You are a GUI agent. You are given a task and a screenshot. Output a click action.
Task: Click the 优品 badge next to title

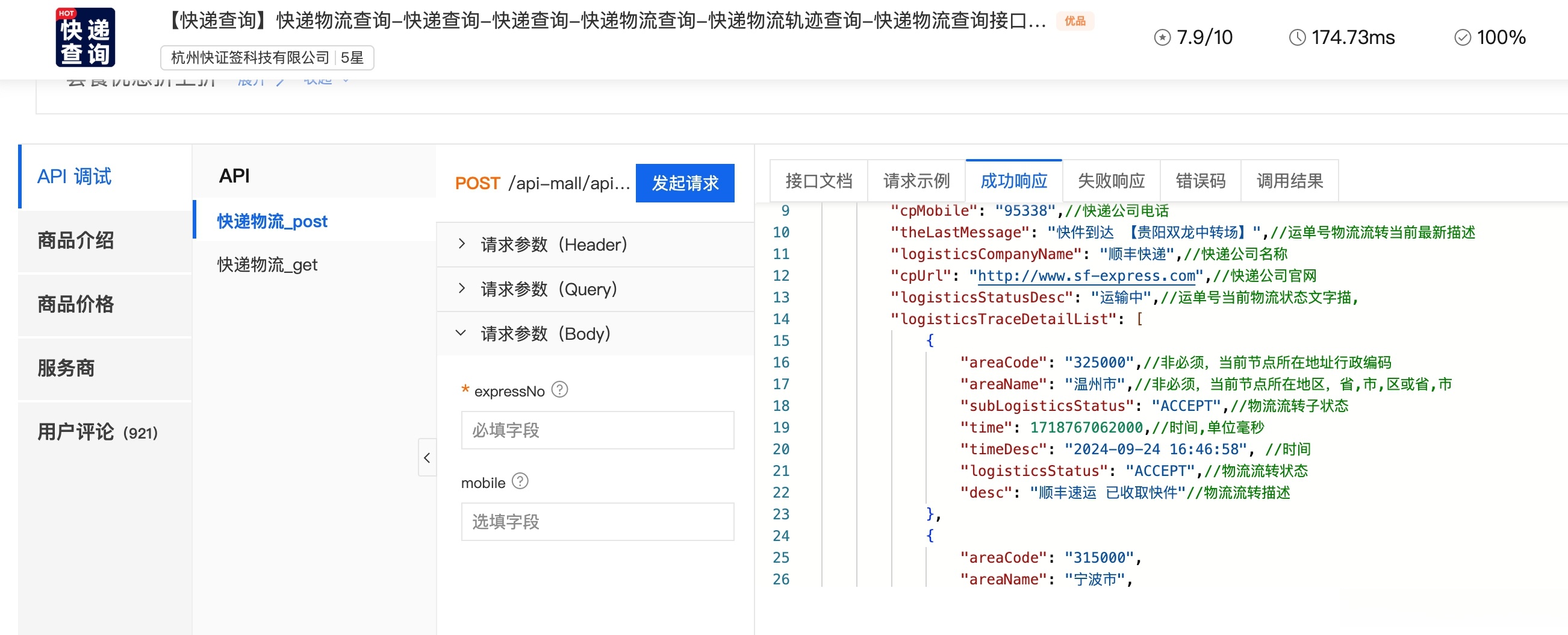1074,21
